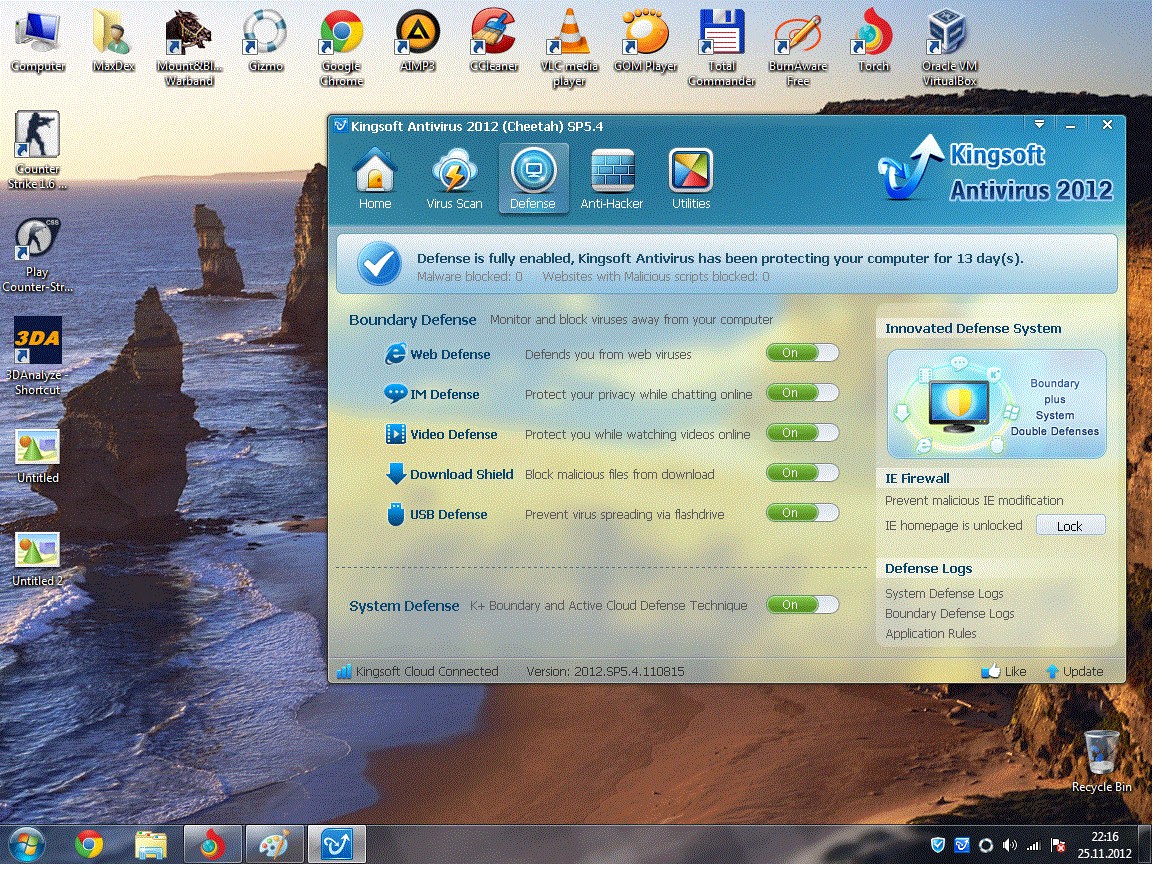This screenshot has width=1176, height=884.
Task: Open the Anti-Hacker tab
Action: pyautogui.click(x=611, y=179)
